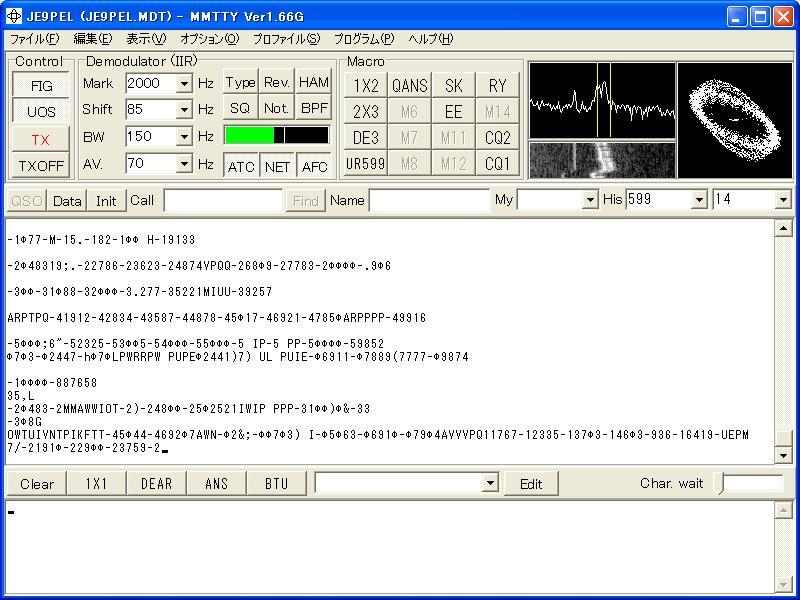
Task: Open the BW dropdown
Action: click(184, 136)
